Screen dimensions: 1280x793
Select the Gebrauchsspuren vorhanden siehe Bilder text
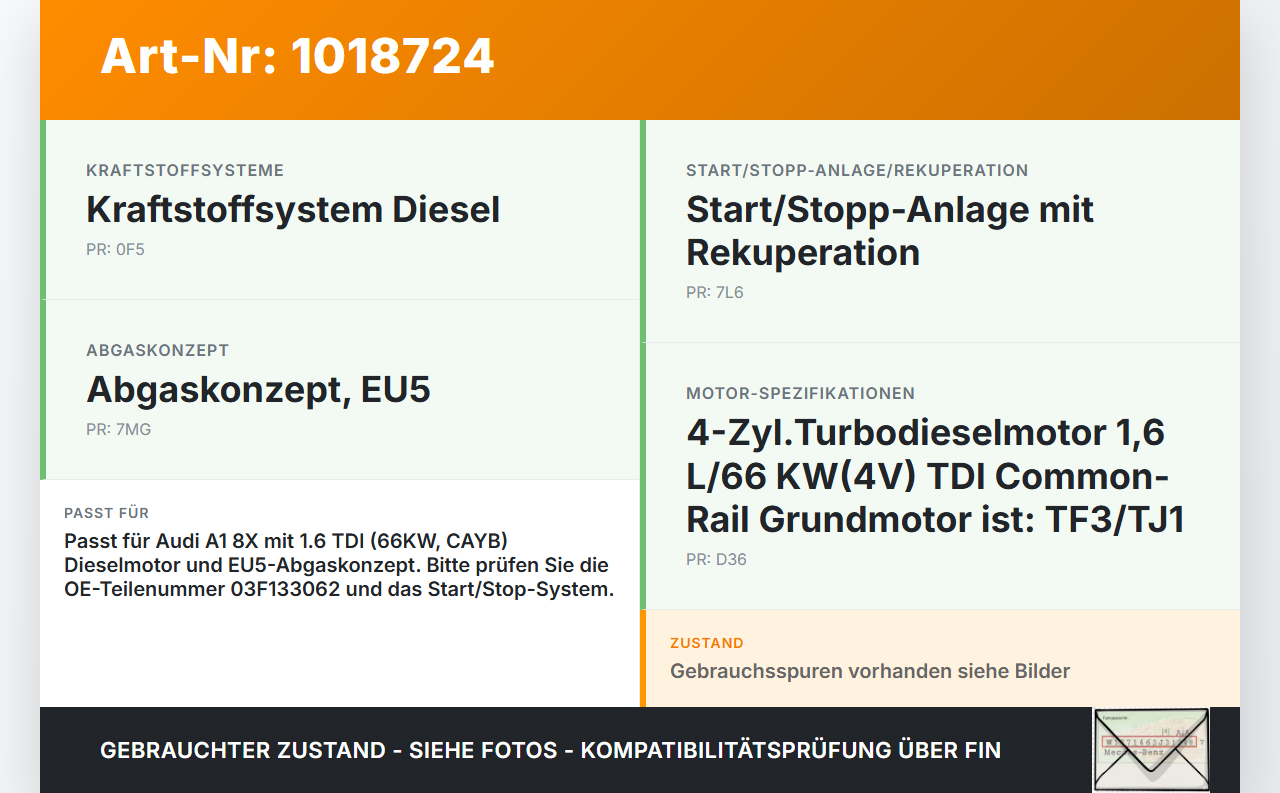tap(870, 671)
